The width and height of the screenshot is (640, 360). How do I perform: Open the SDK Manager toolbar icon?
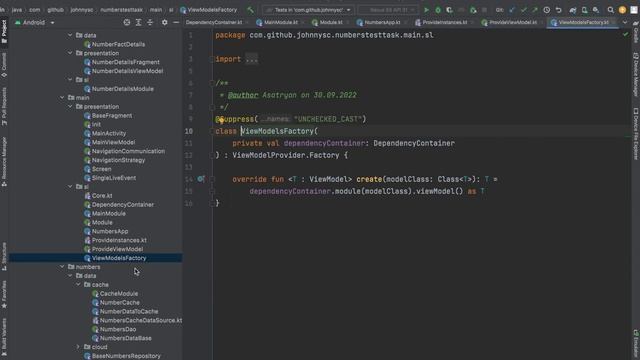596,10
